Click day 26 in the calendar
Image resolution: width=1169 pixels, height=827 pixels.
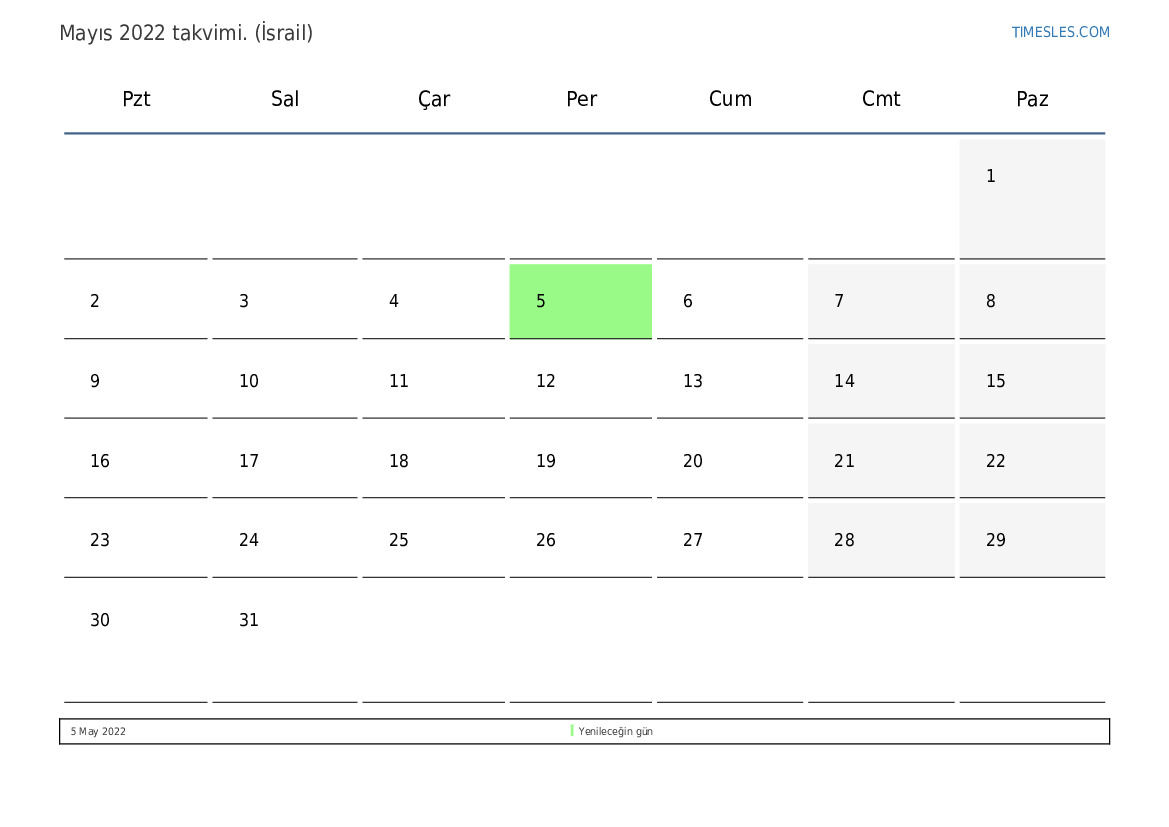(x=581, y=540)
